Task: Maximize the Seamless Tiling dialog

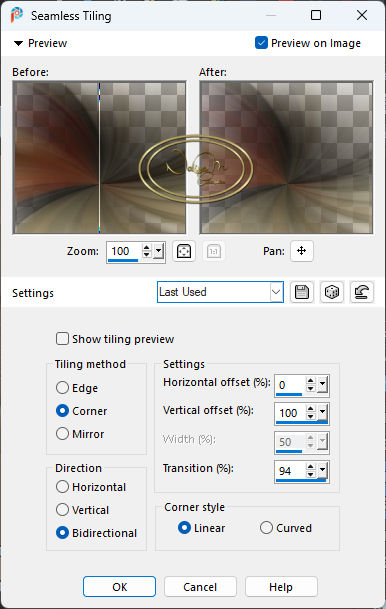Action: coord(316,15)
